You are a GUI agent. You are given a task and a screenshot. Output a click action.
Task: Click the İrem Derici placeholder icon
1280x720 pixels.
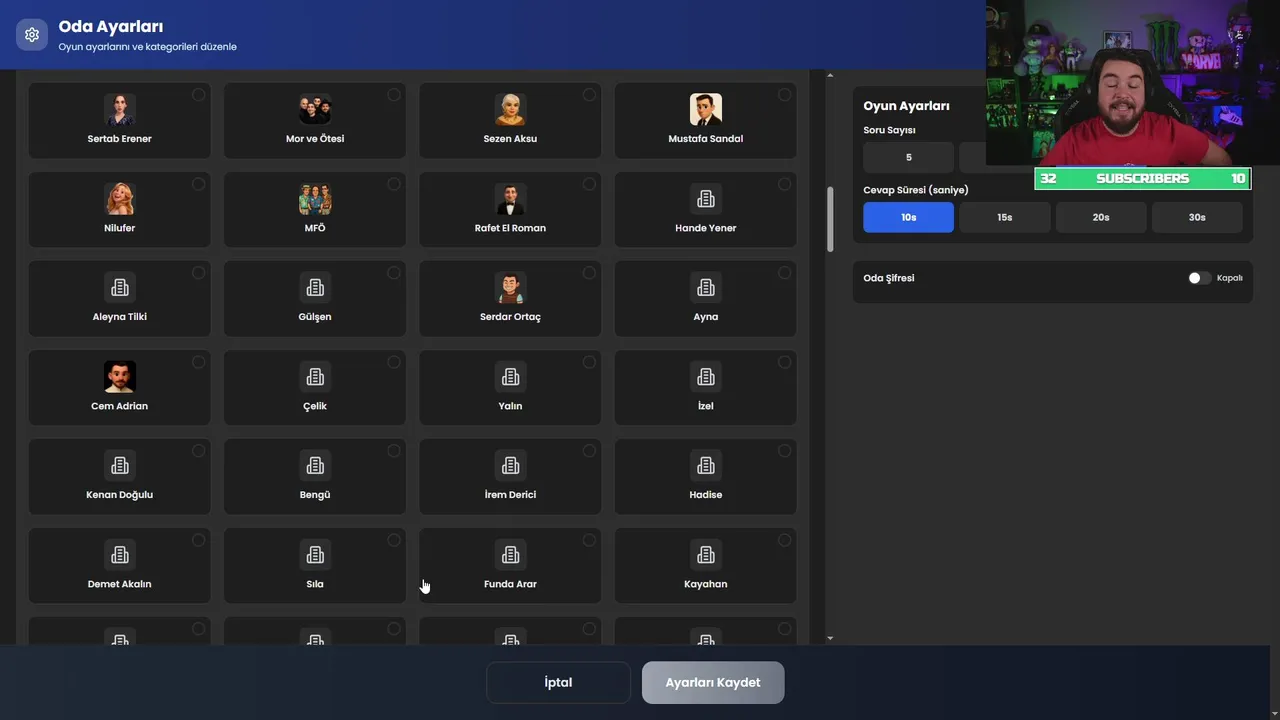(x=510, y=465)
